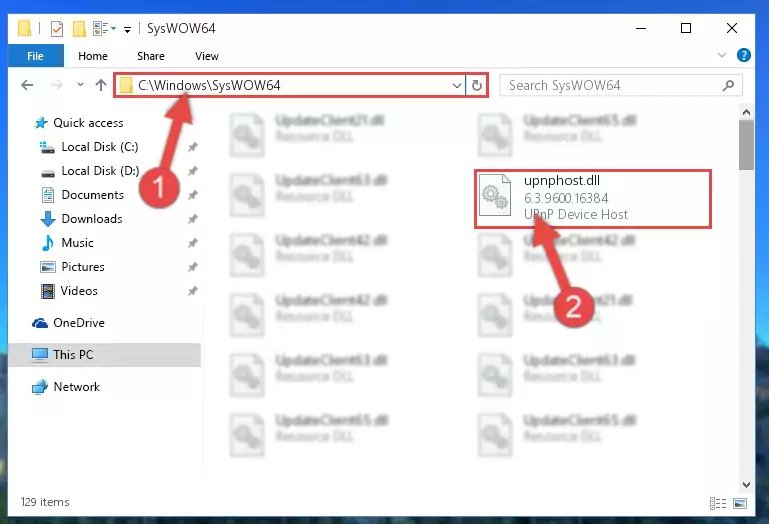Click the scrollbar up arrow
Screen dimensions: 769x524
(746, 112)
